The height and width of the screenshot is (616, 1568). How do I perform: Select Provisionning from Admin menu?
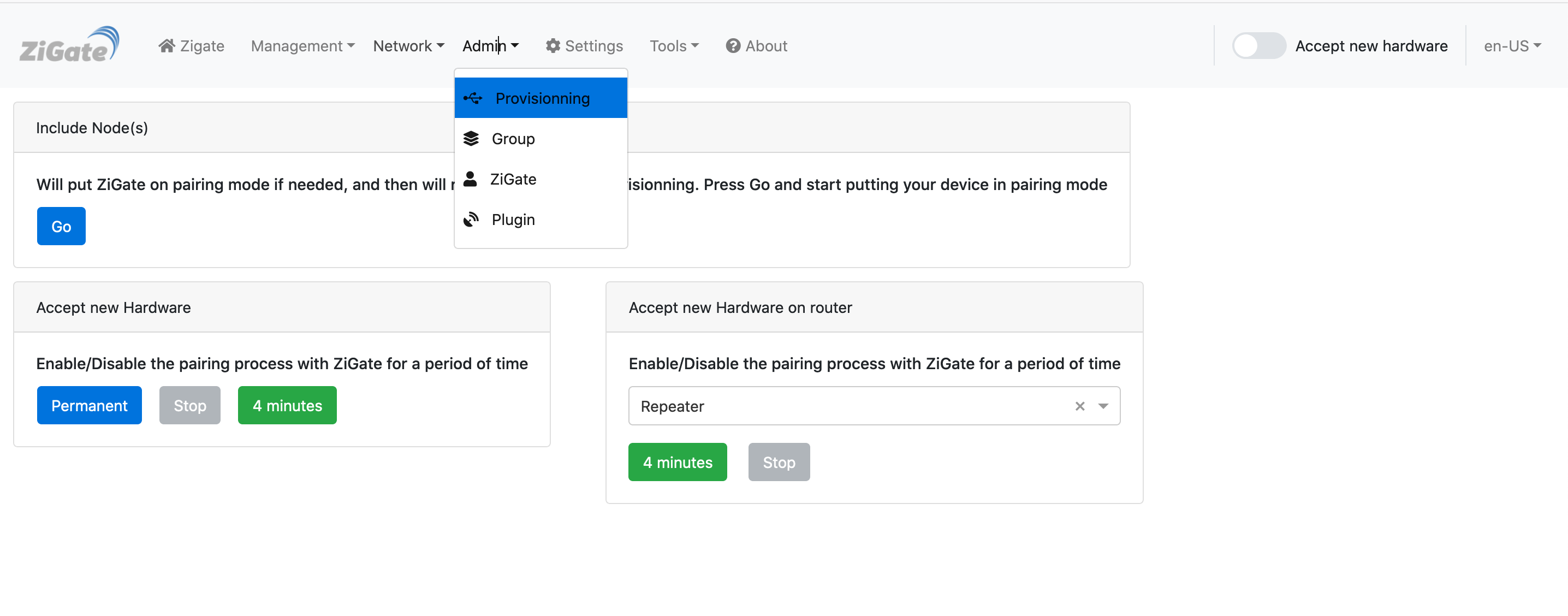click(x=541, y=98)
